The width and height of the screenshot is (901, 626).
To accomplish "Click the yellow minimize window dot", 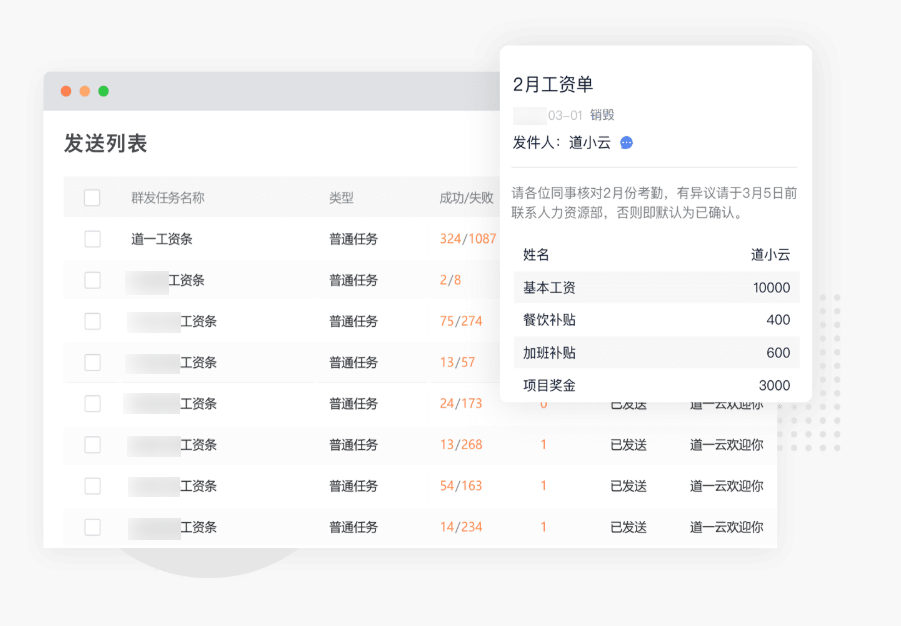I will 85,91.
